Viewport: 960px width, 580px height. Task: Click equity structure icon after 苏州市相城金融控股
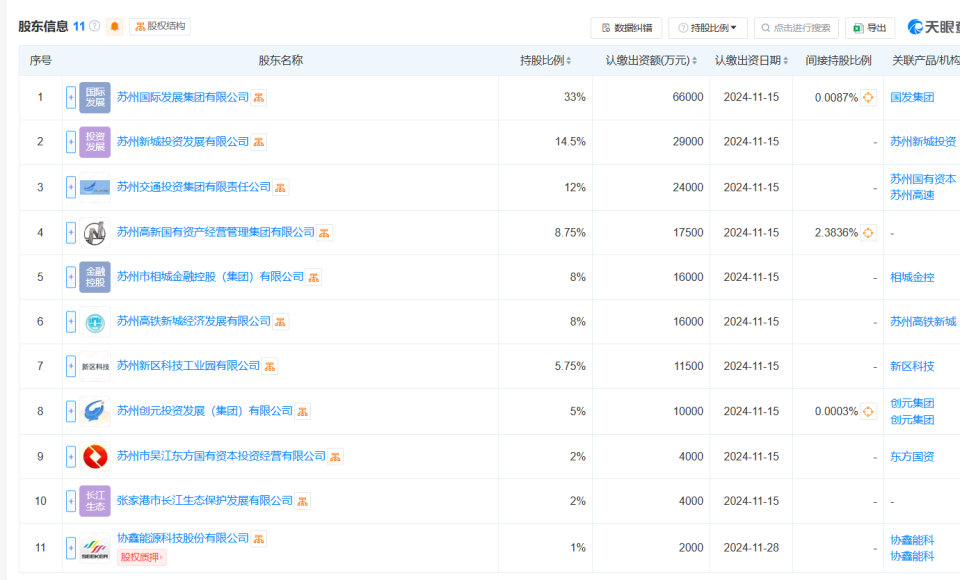(x=313, y=278)
